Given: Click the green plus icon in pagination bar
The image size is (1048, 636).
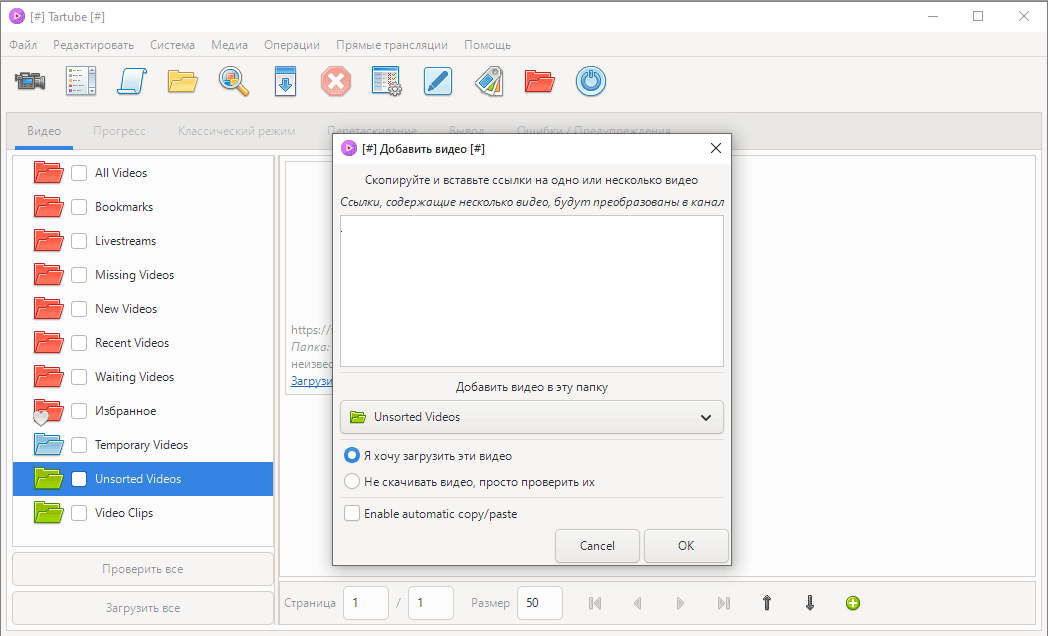Looking at the screenshot, I should tap(853, 603).
